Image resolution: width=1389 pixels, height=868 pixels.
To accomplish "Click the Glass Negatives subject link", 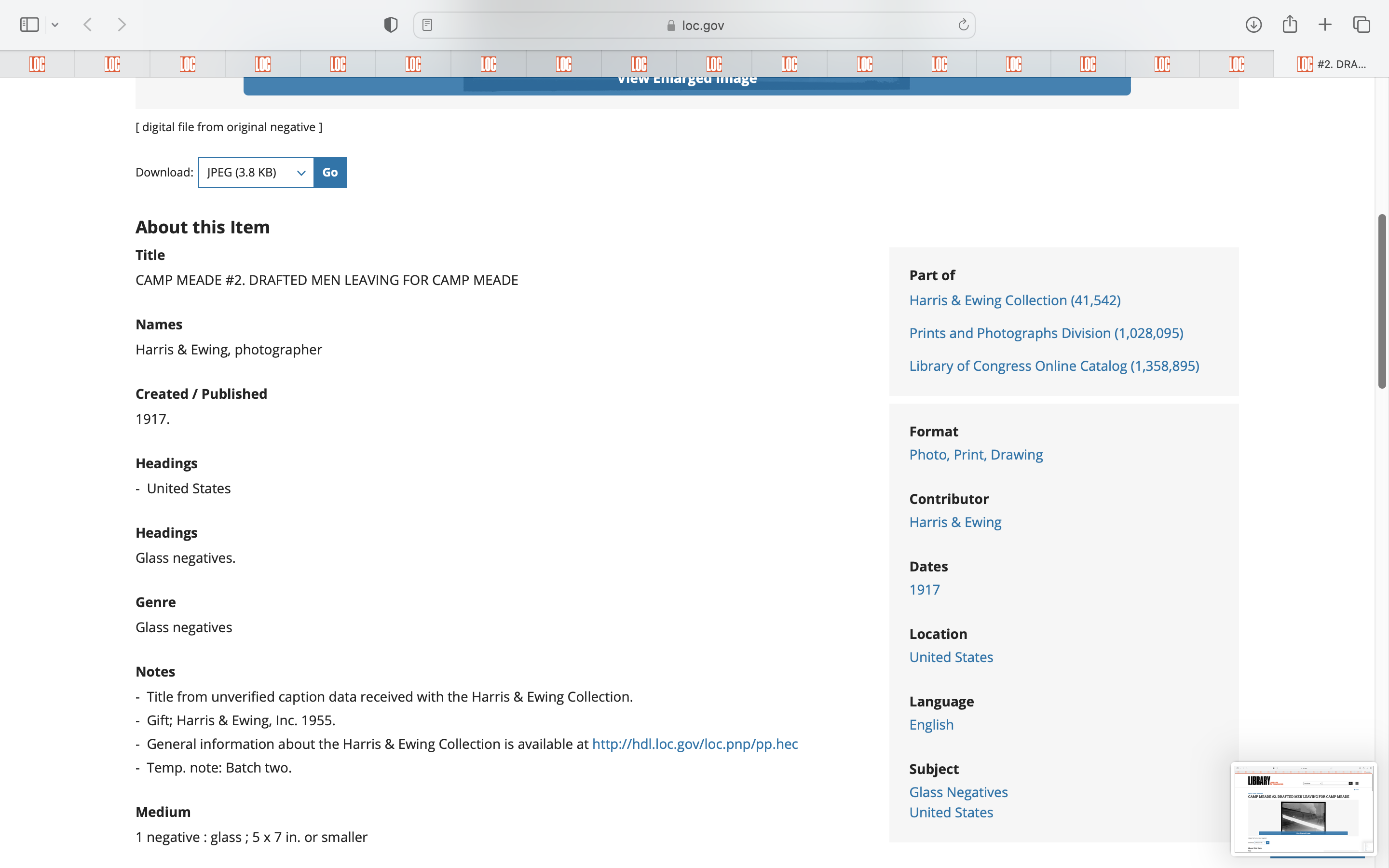I will point(958,792).
